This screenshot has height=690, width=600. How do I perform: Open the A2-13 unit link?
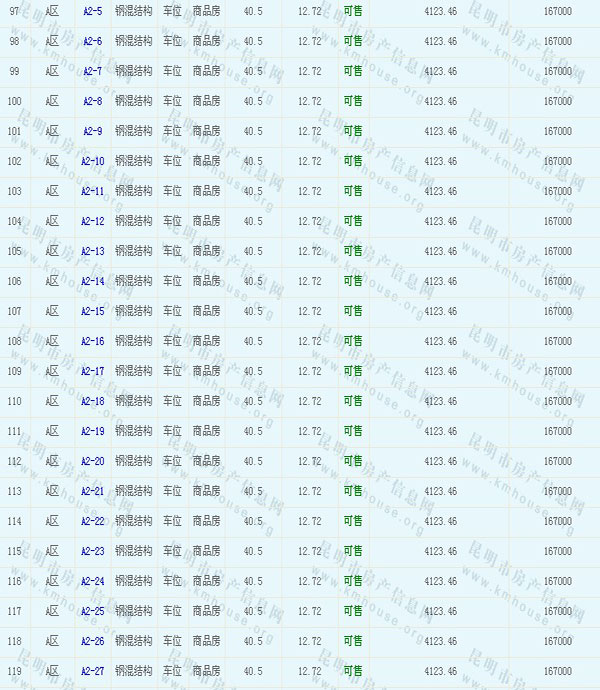pos(92,251)
